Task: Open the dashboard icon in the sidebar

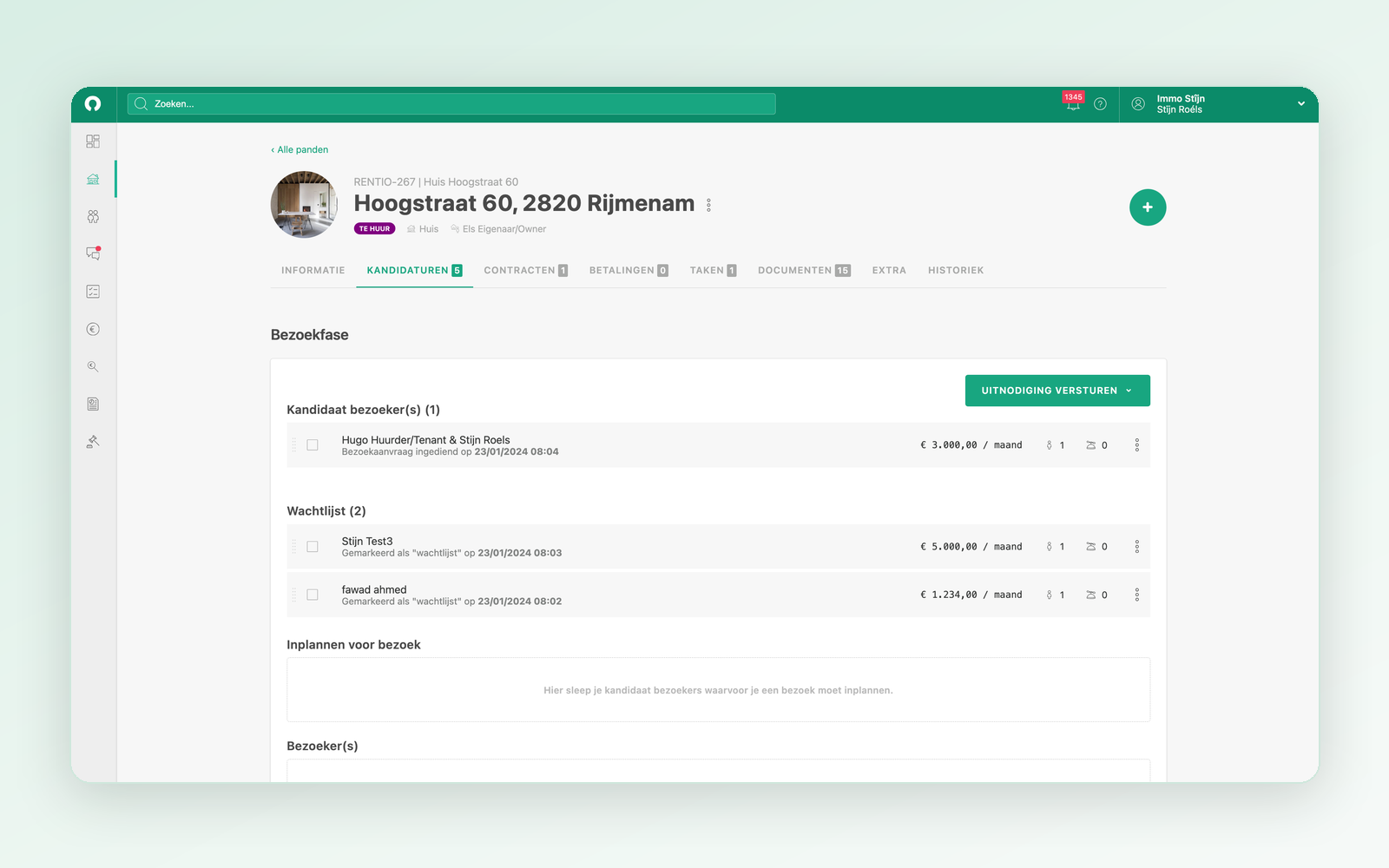Action: point(93,141)
